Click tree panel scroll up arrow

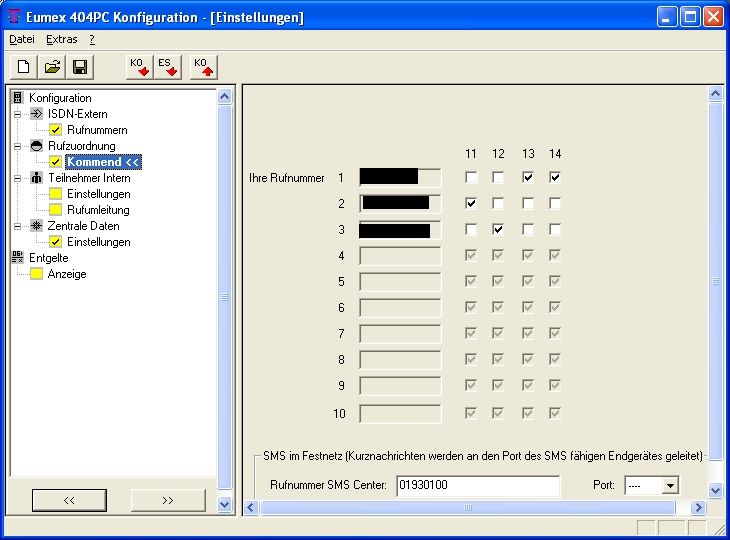point(224,97)
